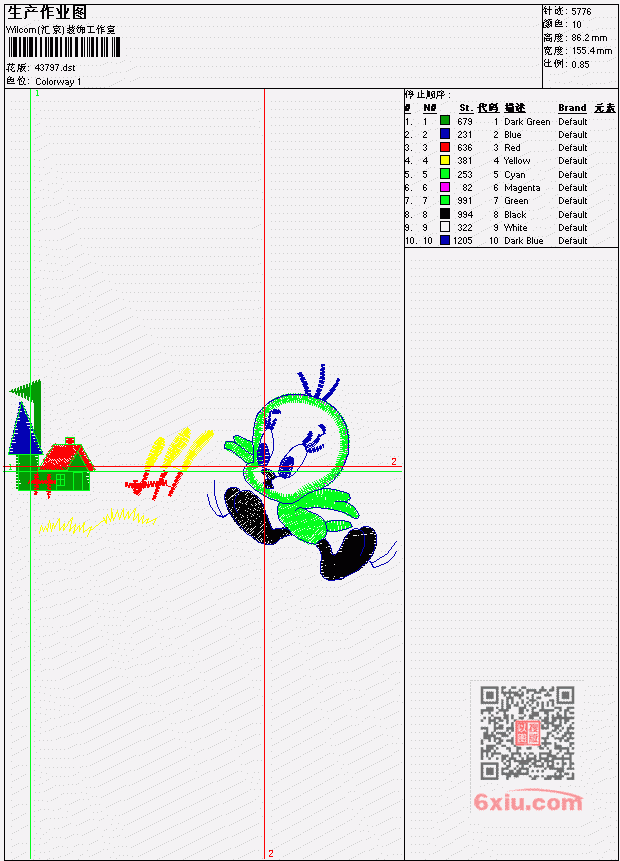620x861 pixels.
Task: Click the St. column header
Action: [466, 108]
